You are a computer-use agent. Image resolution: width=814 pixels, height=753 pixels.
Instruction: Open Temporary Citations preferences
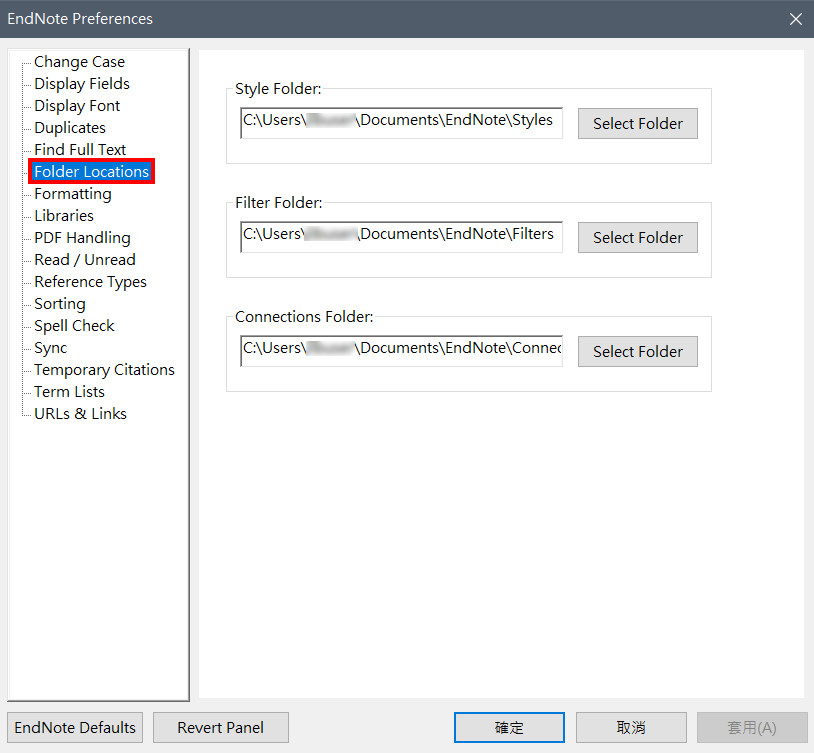tap(104, 370)
